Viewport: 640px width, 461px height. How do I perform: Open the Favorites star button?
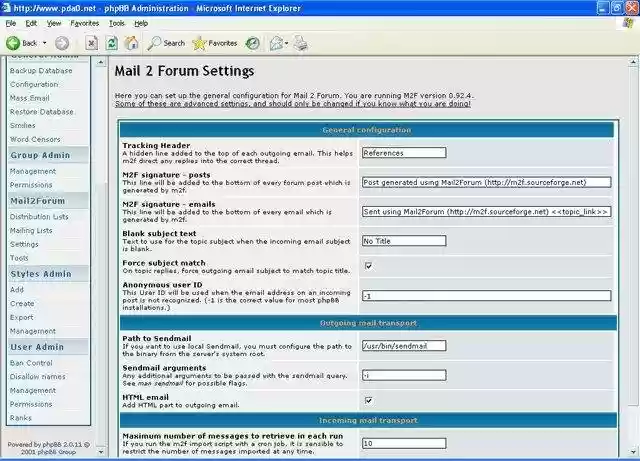click(215, 43)
